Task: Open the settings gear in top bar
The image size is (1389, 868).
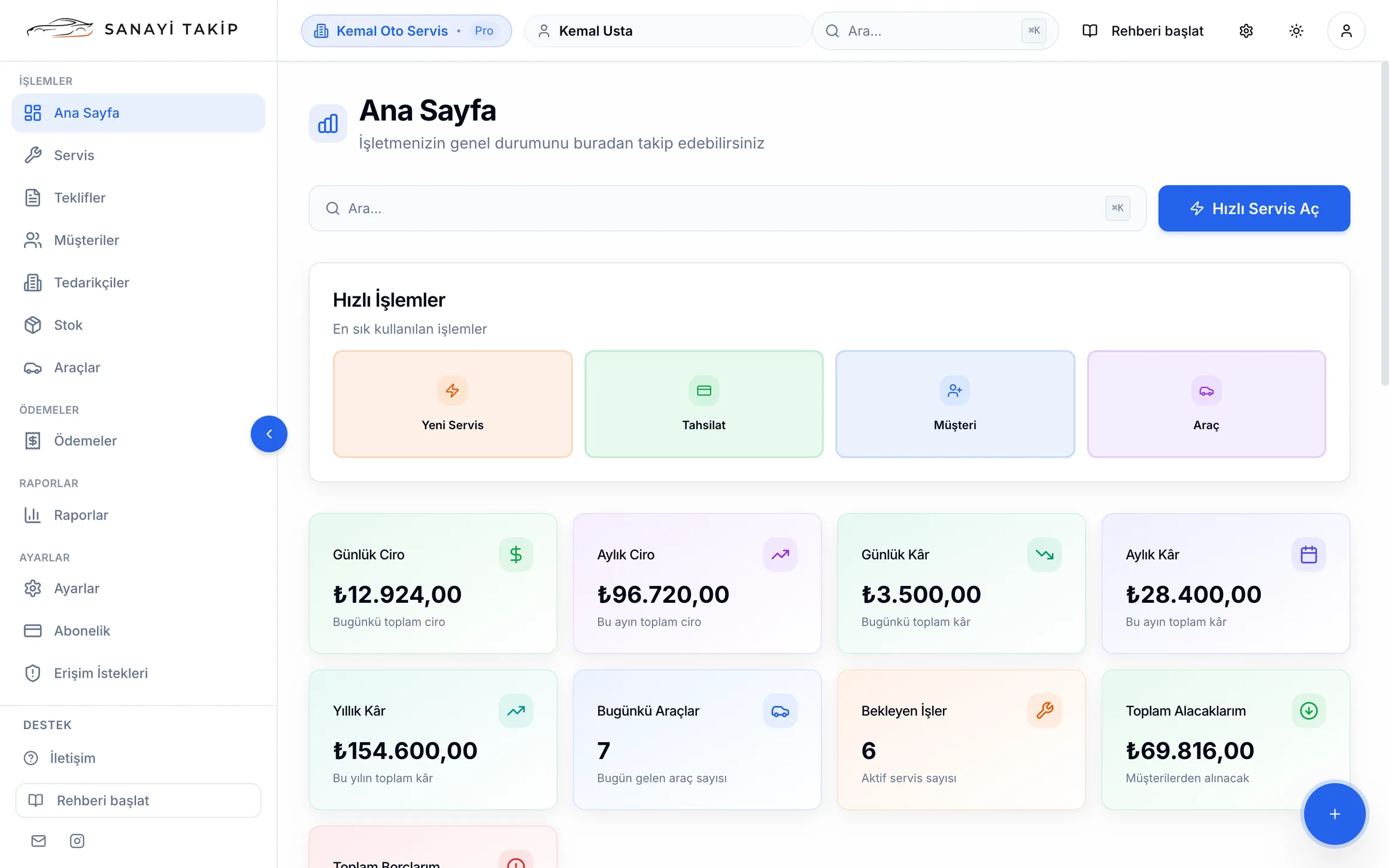Action: click(x=1246, y=31)
